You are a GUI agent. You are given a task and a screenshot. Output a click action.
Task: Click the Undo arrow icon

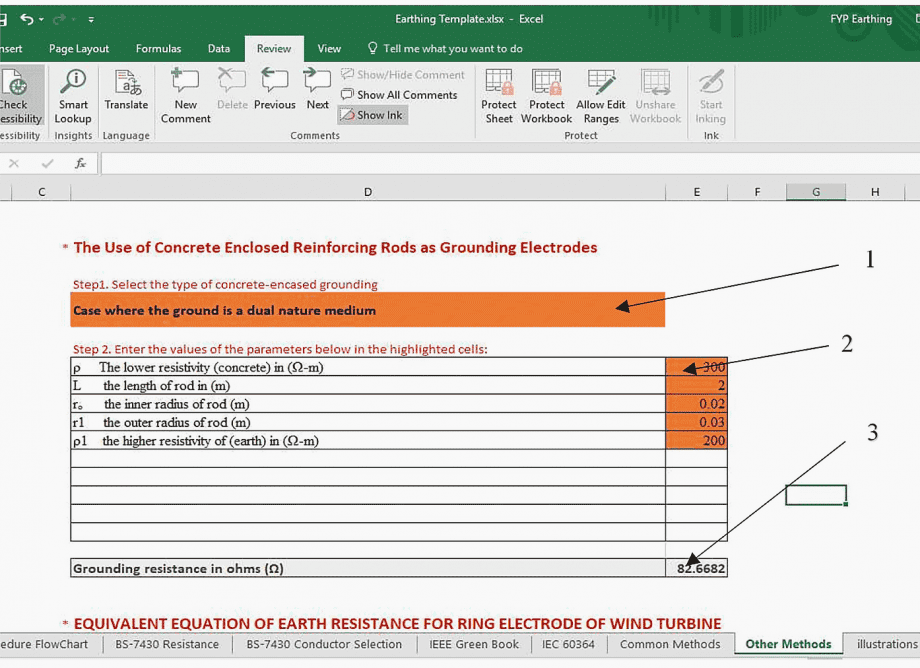pyautogui.click(x=26, y=19)
